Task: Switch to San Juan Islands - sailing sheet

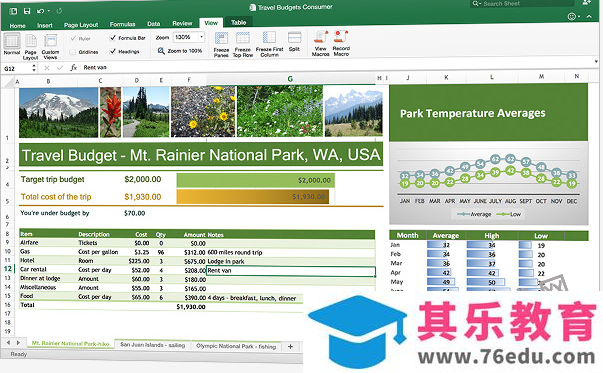Action: point(153,345)
